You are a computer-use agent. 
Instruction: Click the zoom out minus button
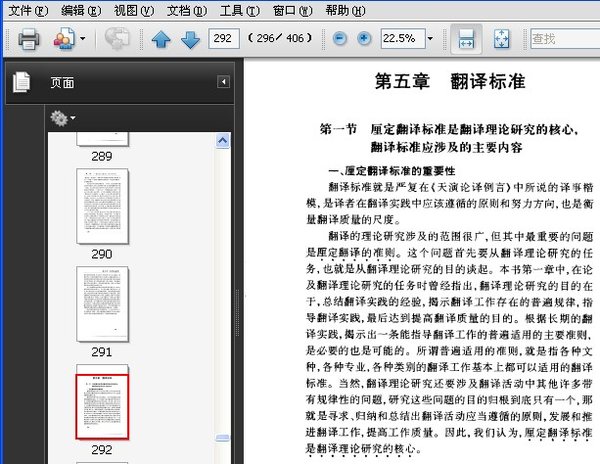(x=341, y=39)
